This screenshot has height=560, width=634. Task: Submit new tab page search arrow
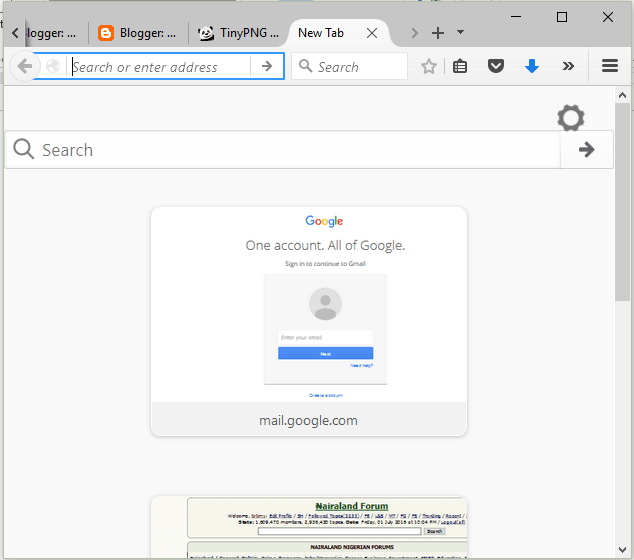pyautogui.click(x=586, y=150)
